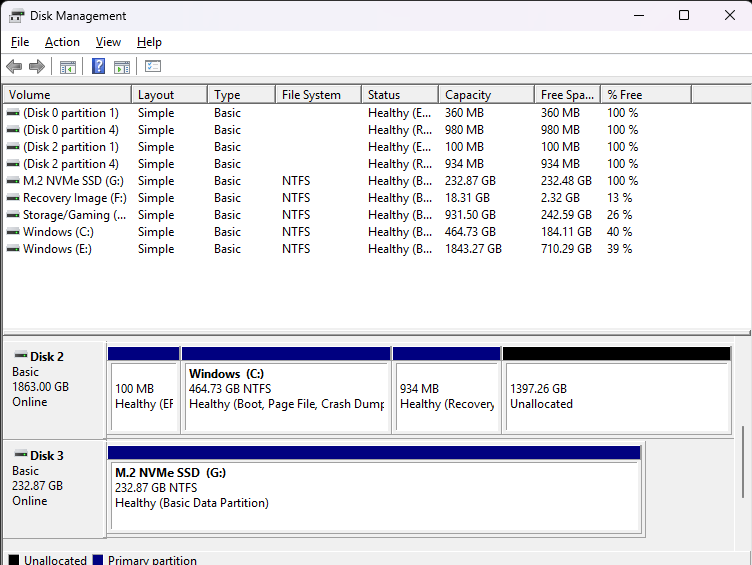Click drive icon beside Recovery Image (F:)

[13, 198]
